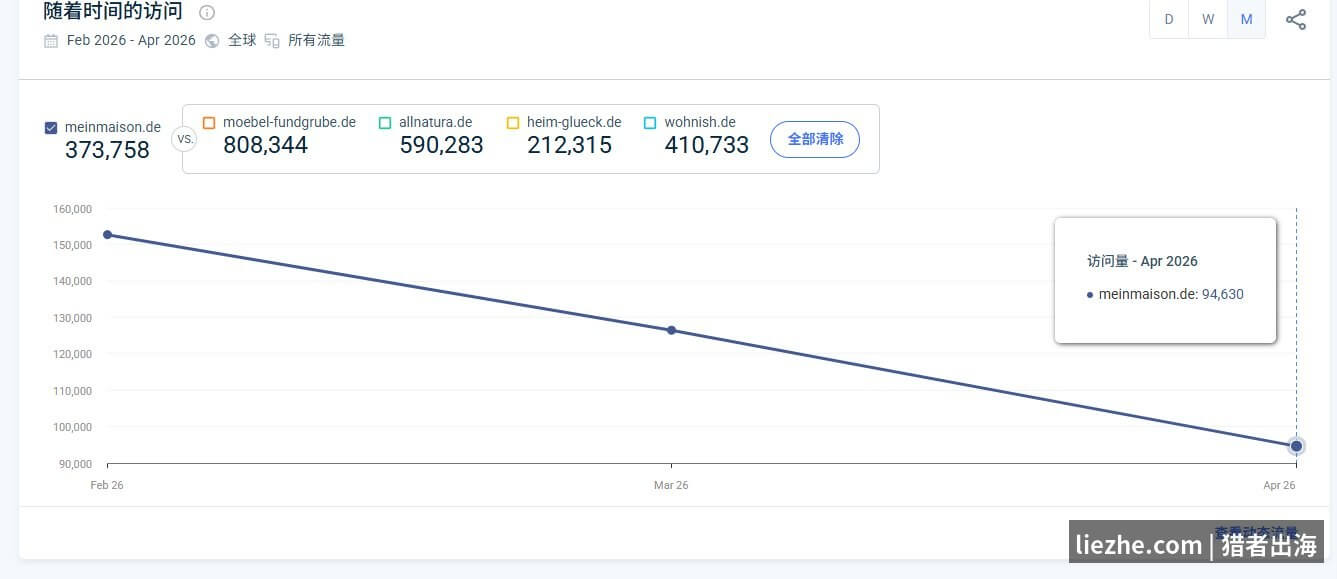Viewport: 1337px width, 579px height.
Task: Click the heim-glueck.de domain label
Action: click(574, 123)
